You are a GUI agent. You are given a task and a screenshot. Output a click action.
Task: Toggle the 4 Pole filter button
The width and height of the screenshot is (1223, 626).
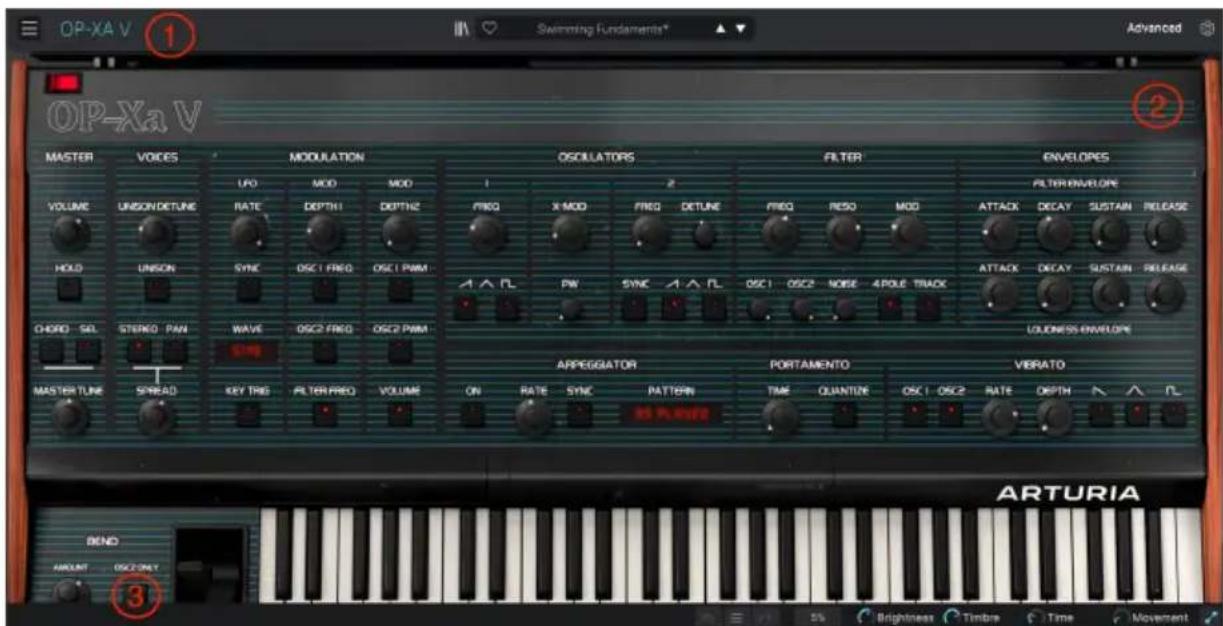[x=889, y=309]
